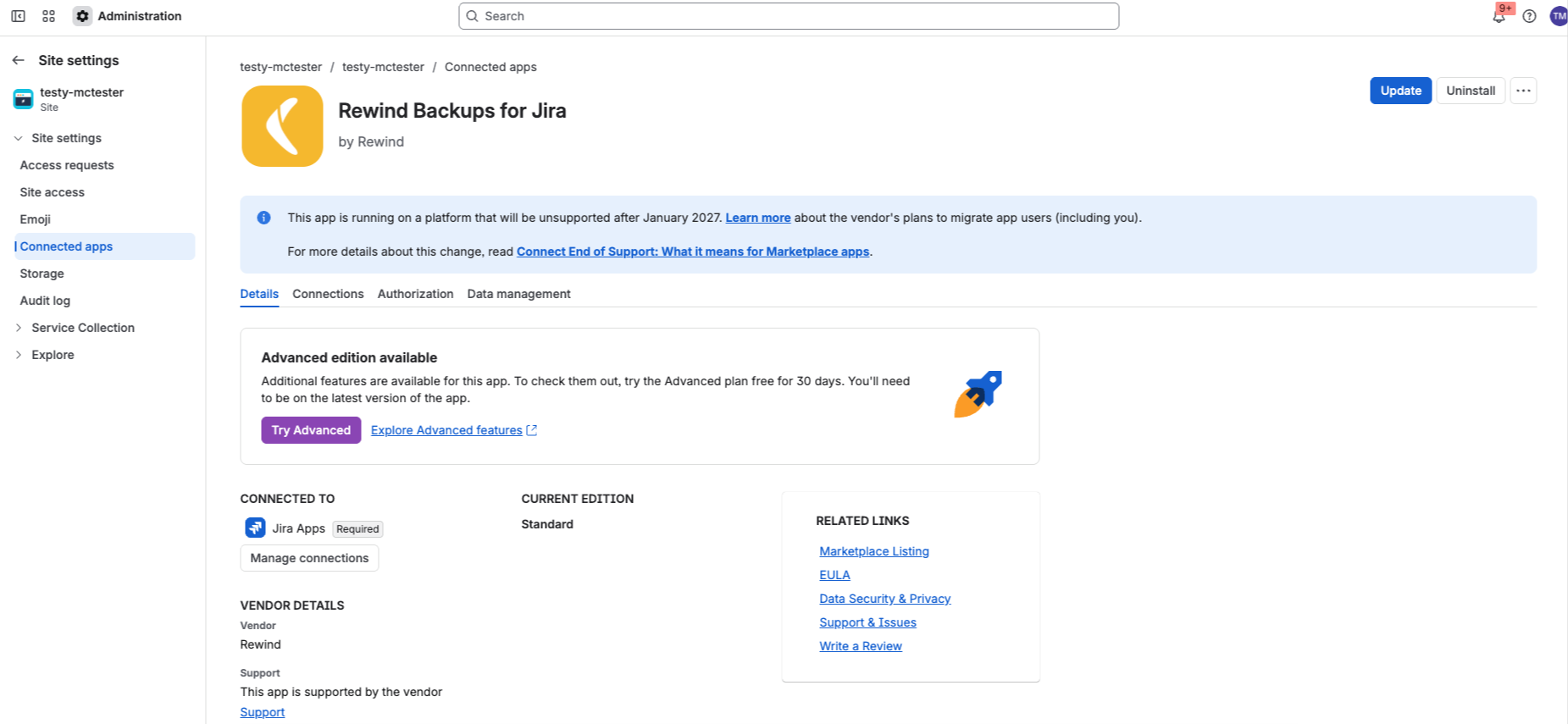Open the TM user avatar menu

1559,16
